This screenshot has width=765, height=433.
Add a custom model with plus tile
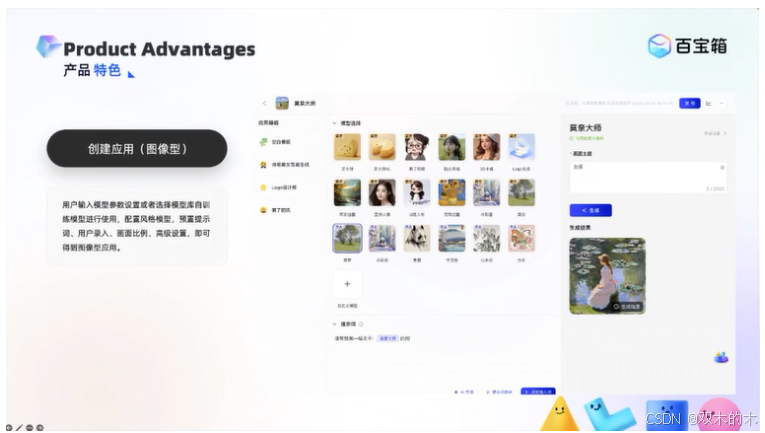(x=347, y=284)
